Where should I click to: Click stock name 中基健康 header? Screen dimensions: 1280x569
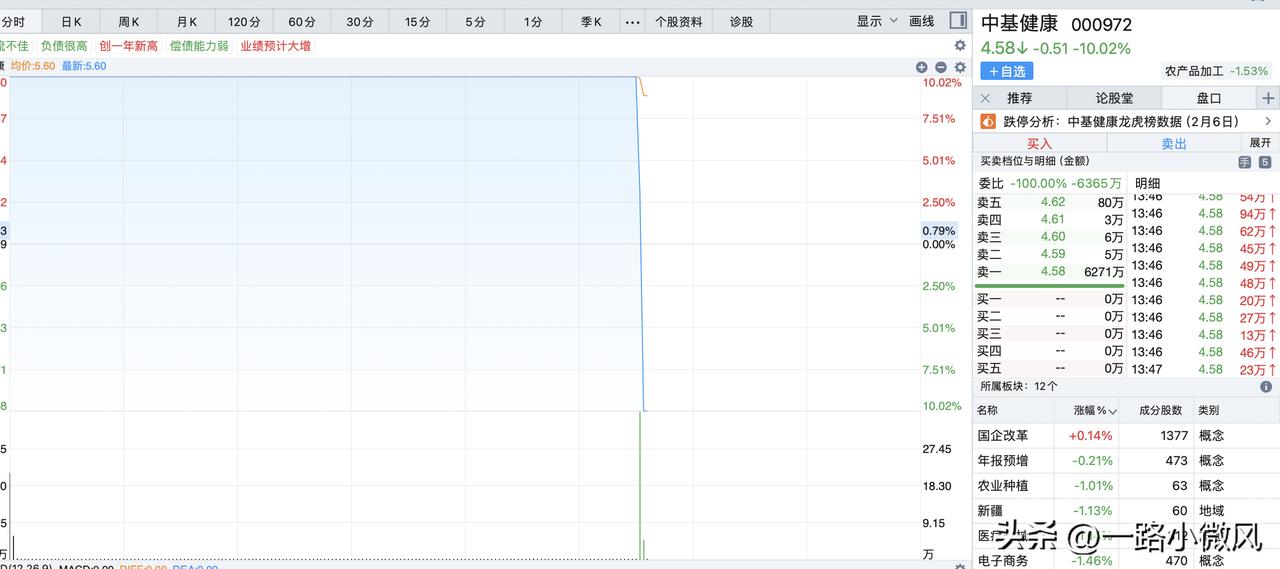tap(1019, 23)
